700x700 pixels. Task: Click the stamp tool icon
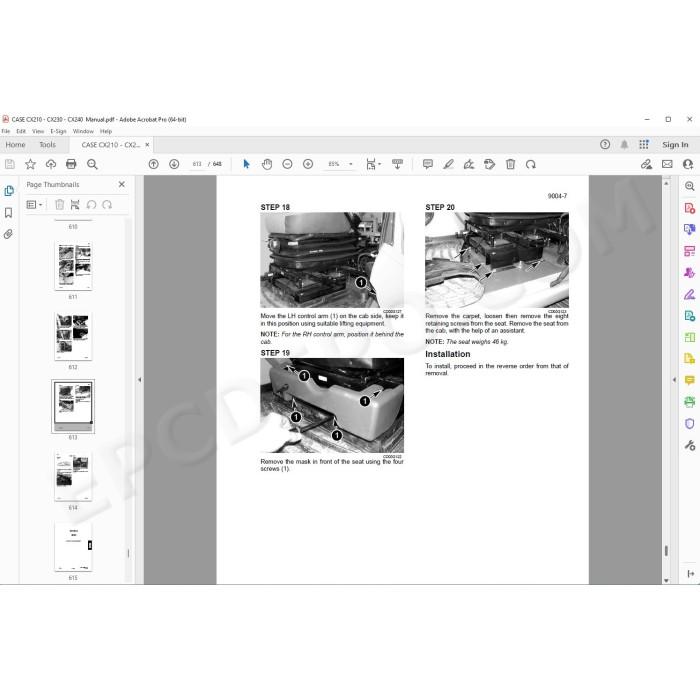[489, 164]
